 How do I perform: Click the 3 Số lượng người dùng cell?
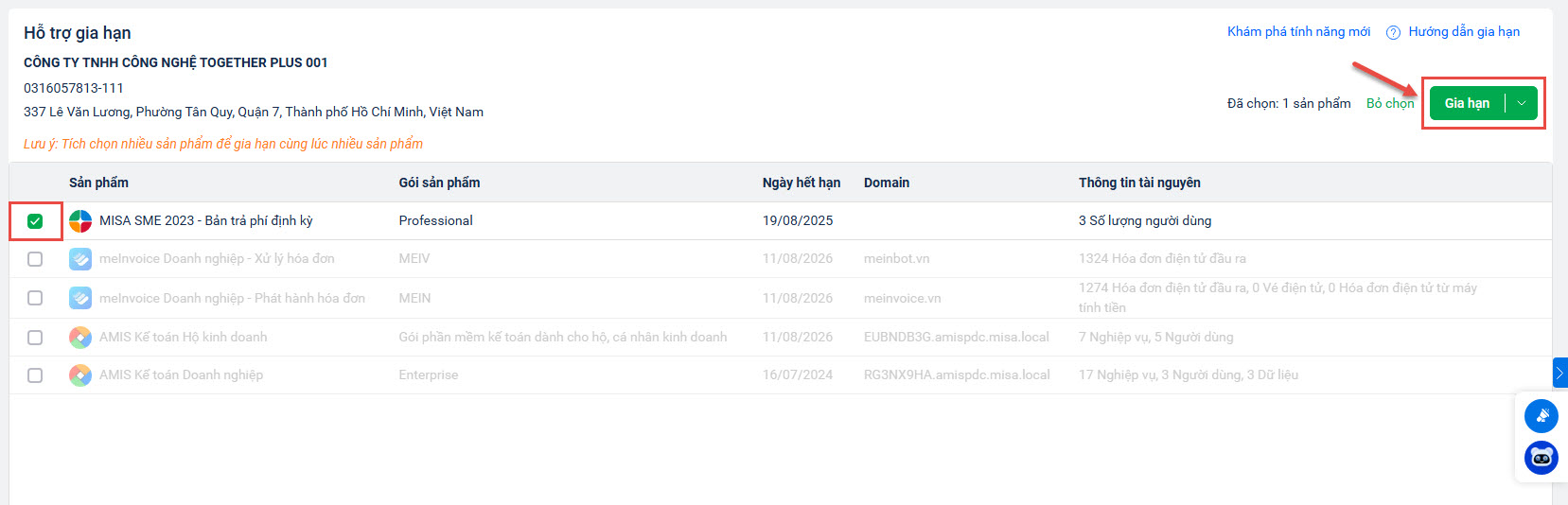pos(1145,220)
